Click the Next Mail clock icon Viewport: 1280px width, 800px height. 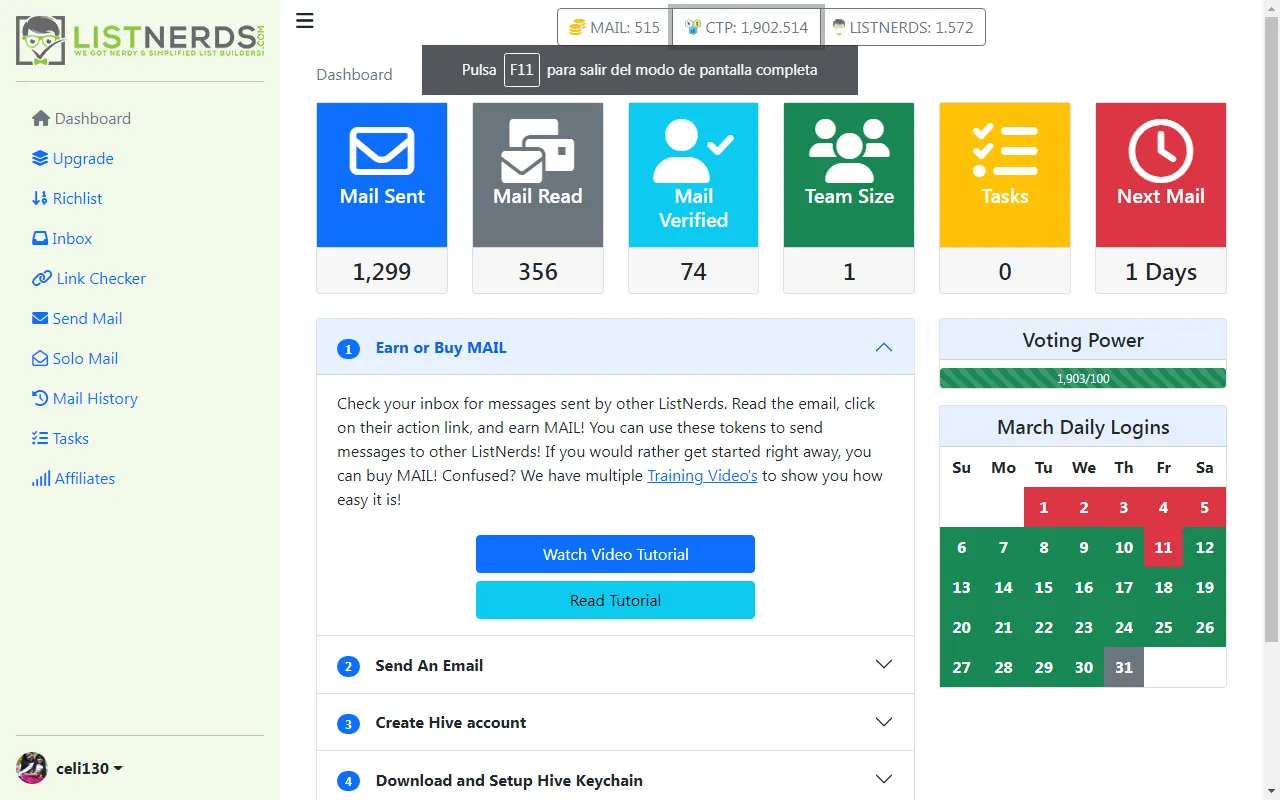1161,151
